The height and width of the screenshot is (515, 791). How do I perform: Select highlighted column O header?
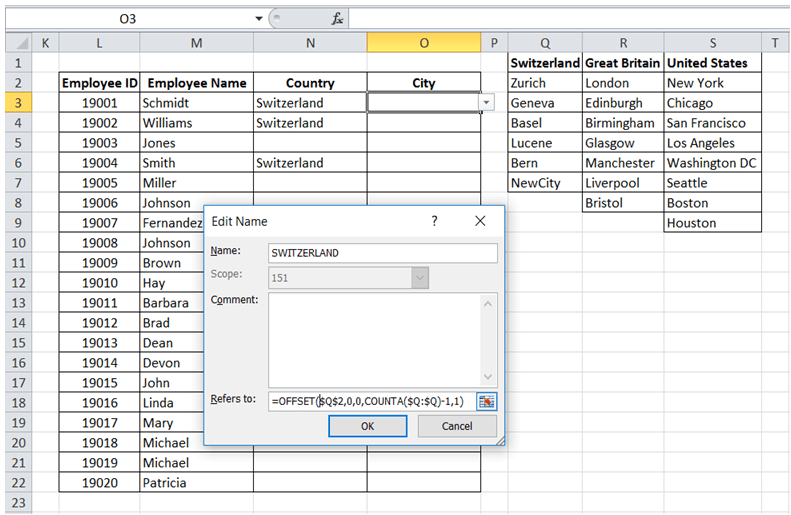(424, 43)
